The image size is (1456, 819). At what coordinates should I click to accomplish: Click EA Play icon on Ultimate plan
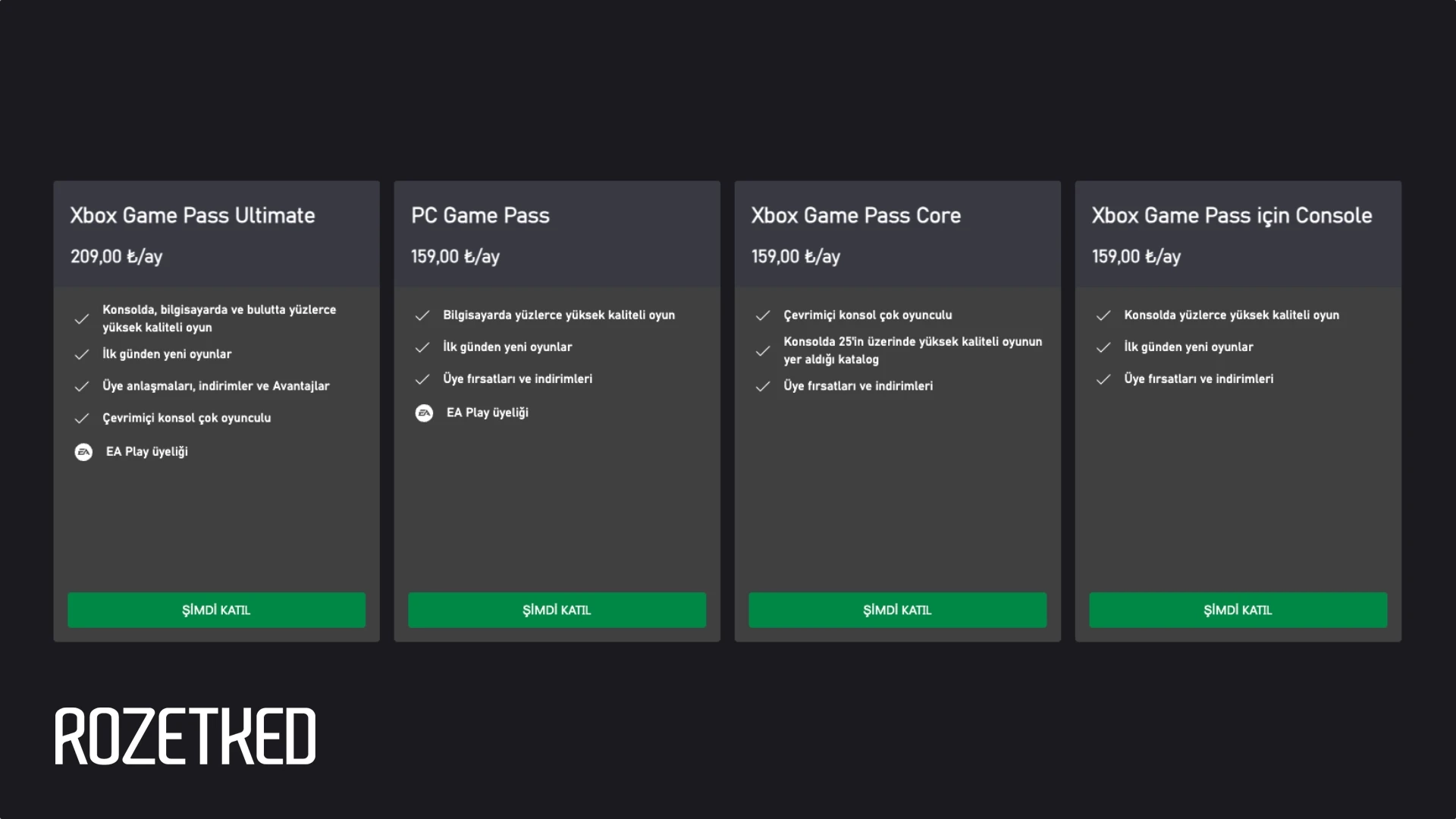[83, 451]
